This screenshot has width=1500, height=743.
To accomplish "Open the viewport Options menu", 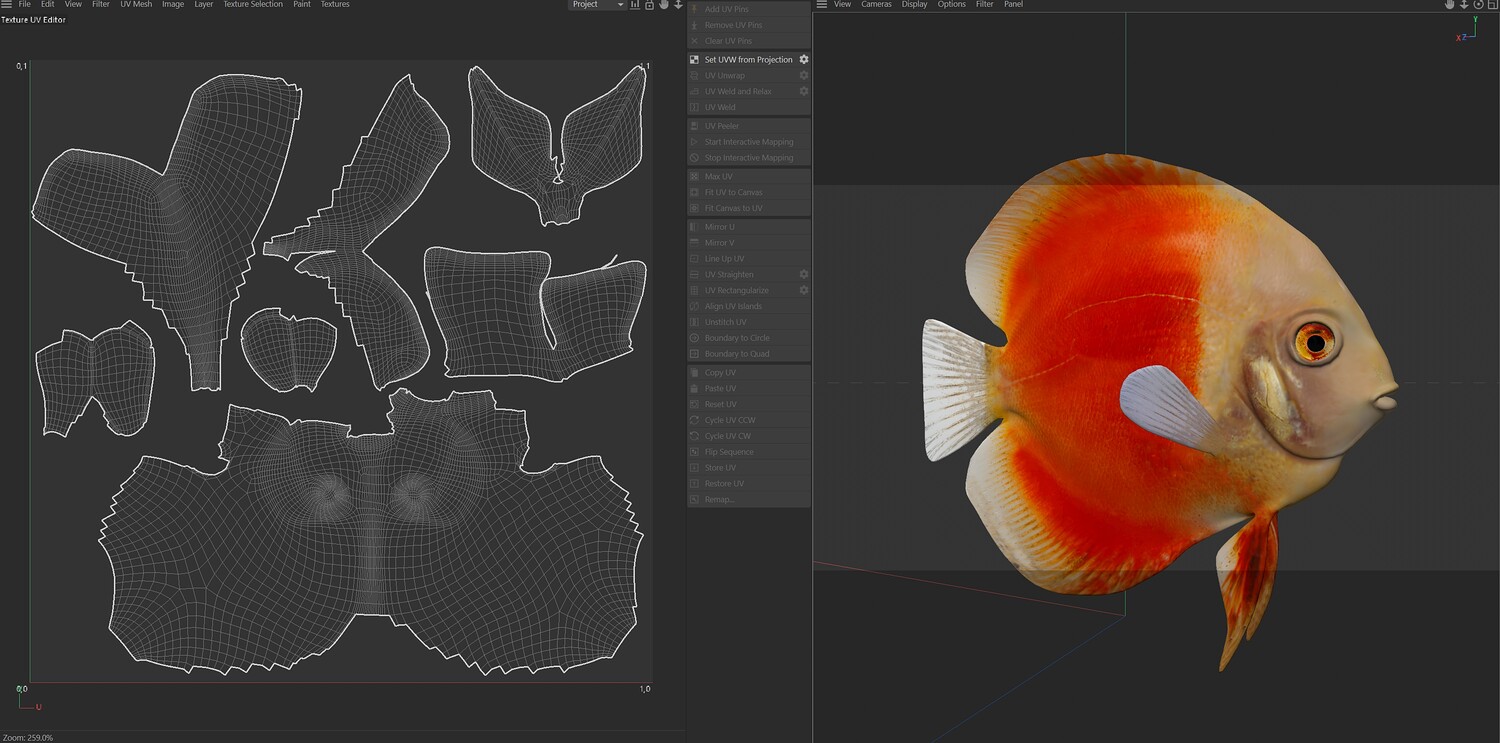I will click(x=951, y=4).
